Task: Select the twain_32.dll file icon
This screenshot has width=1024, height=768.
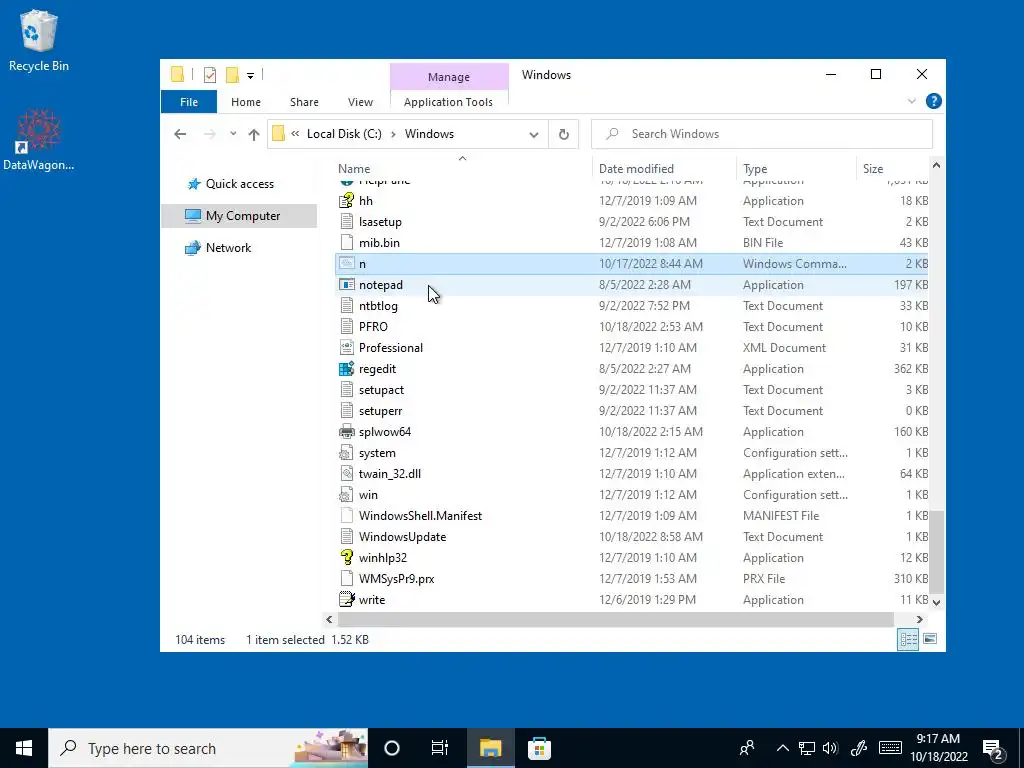Action: click(347, 473)
